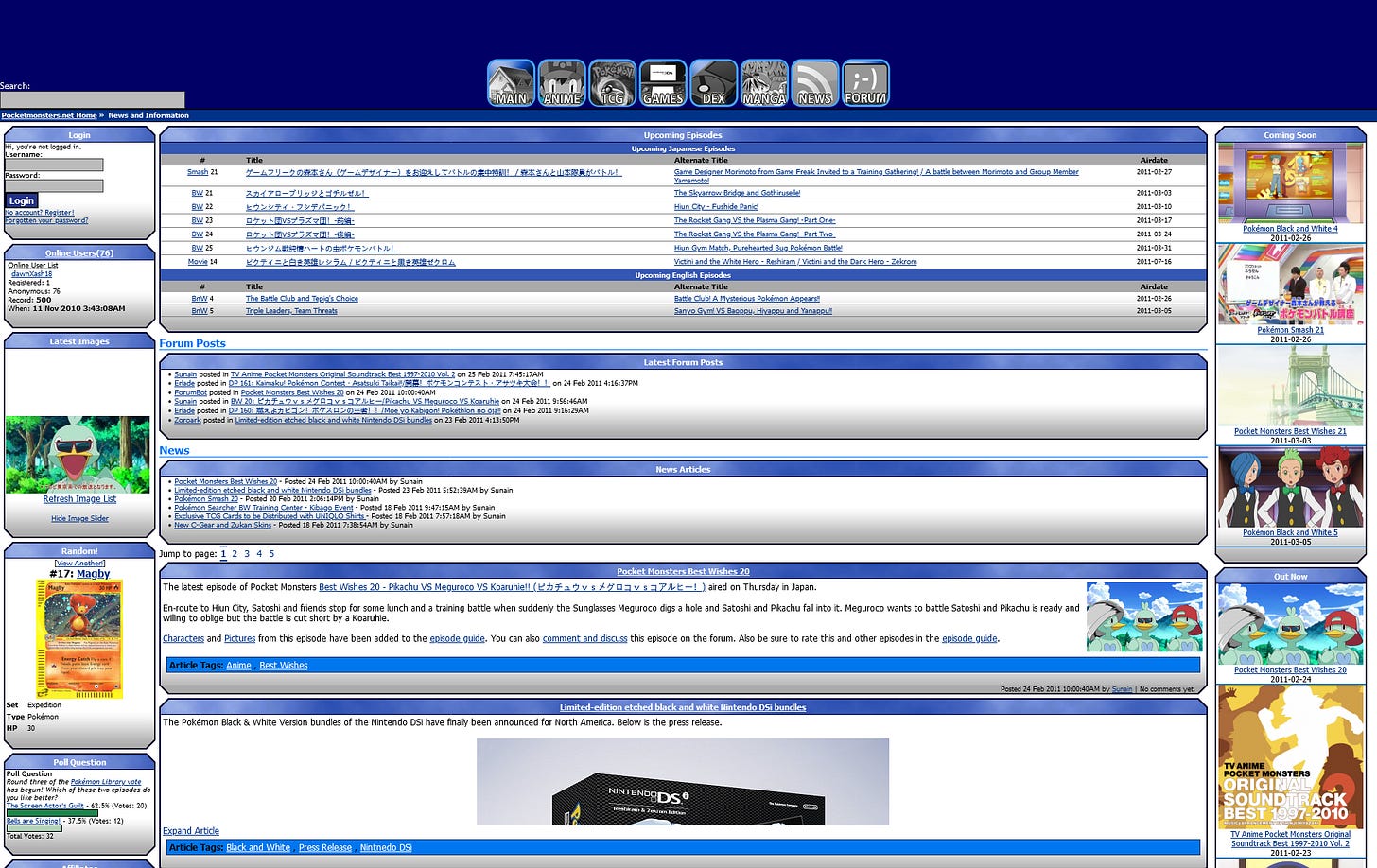Click the Login button
The width and height of the screenshot is (1377, 868).
[x=22, y=200]
